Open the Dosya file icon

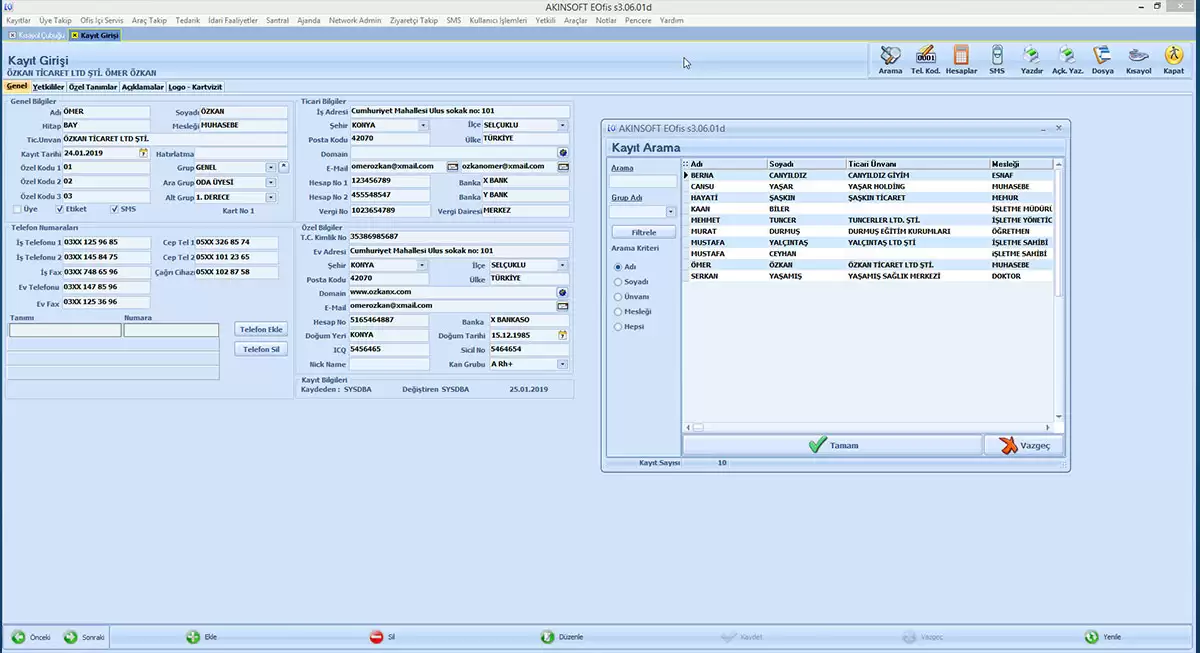[x=1102, y=58]
